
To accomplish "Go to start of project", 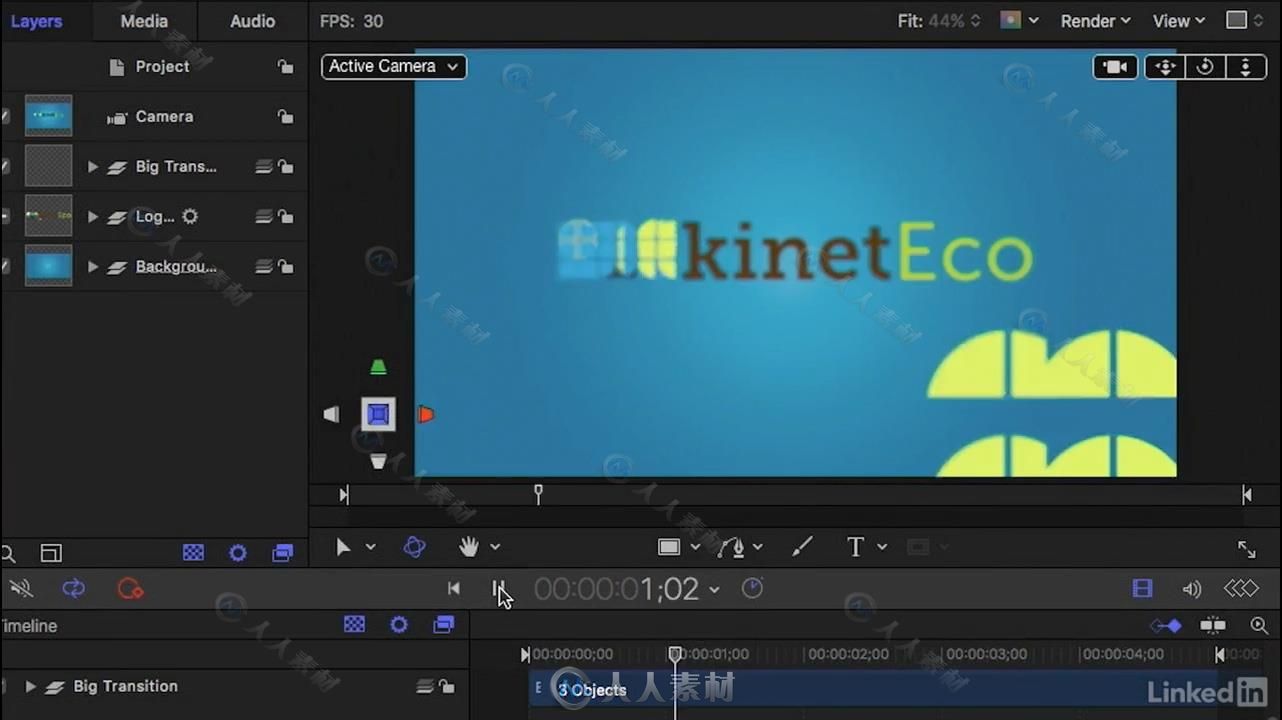I will point(454,589).
